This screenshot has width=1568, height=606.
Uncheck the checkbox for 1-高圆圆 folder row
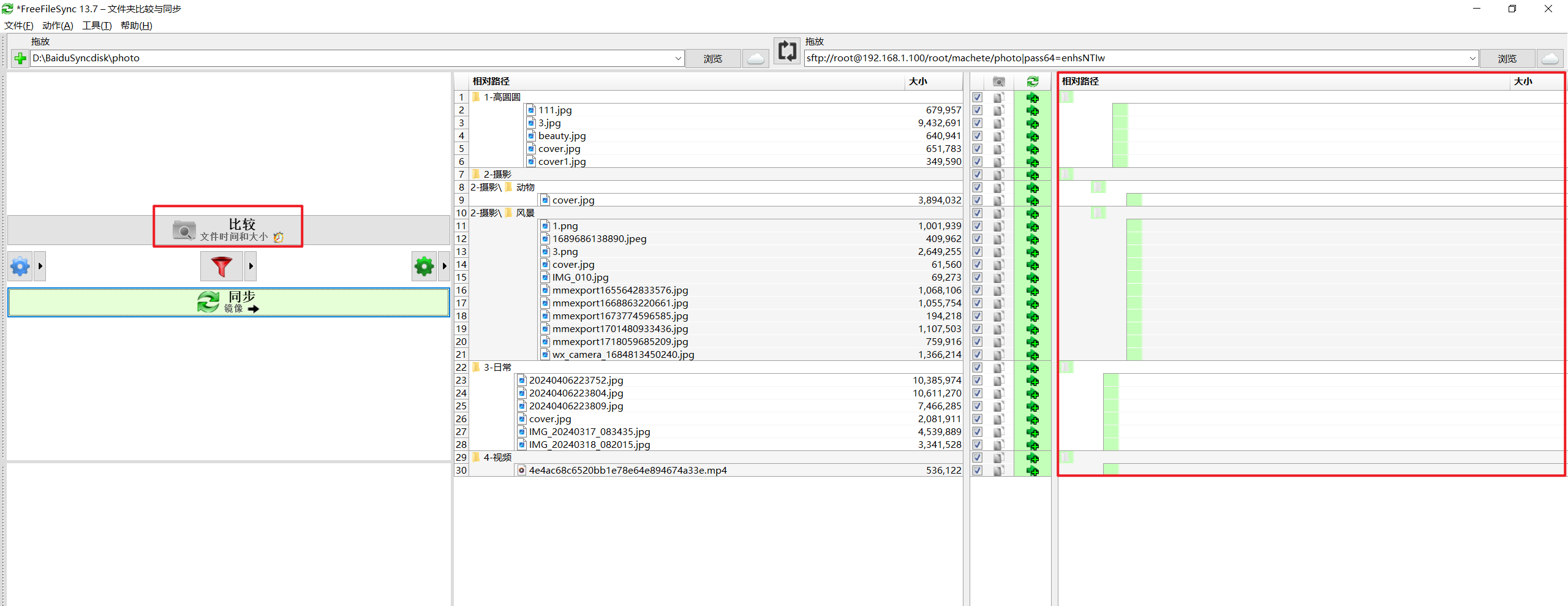(978, 97)
